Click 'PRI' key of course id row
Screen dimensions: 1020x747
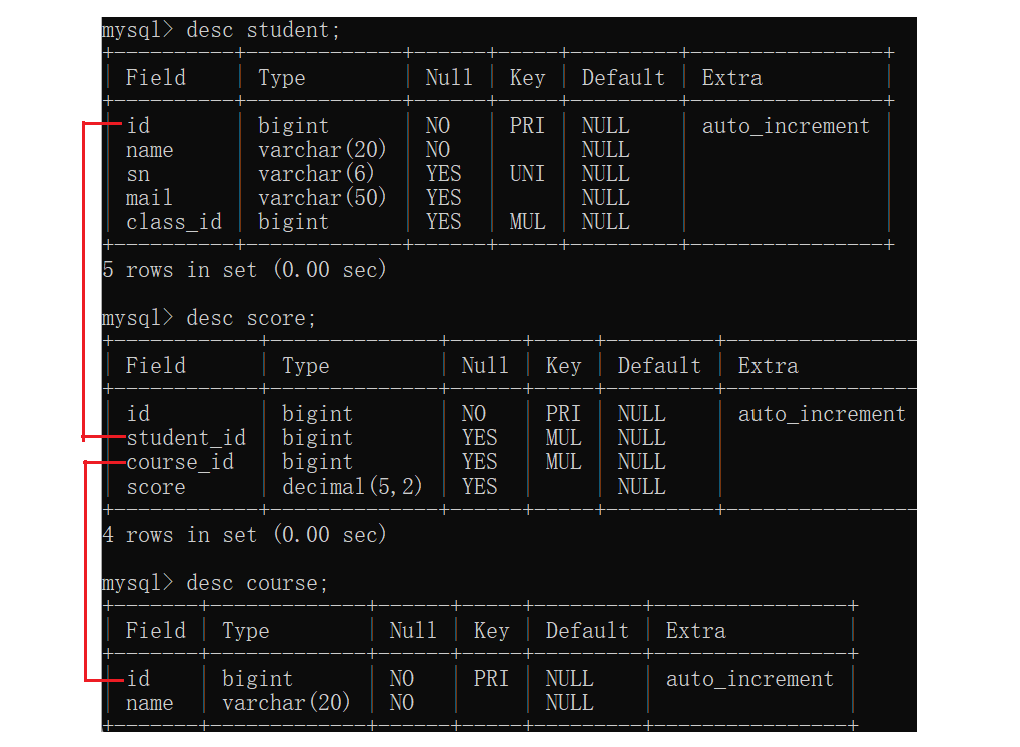[x=490, y=679]
